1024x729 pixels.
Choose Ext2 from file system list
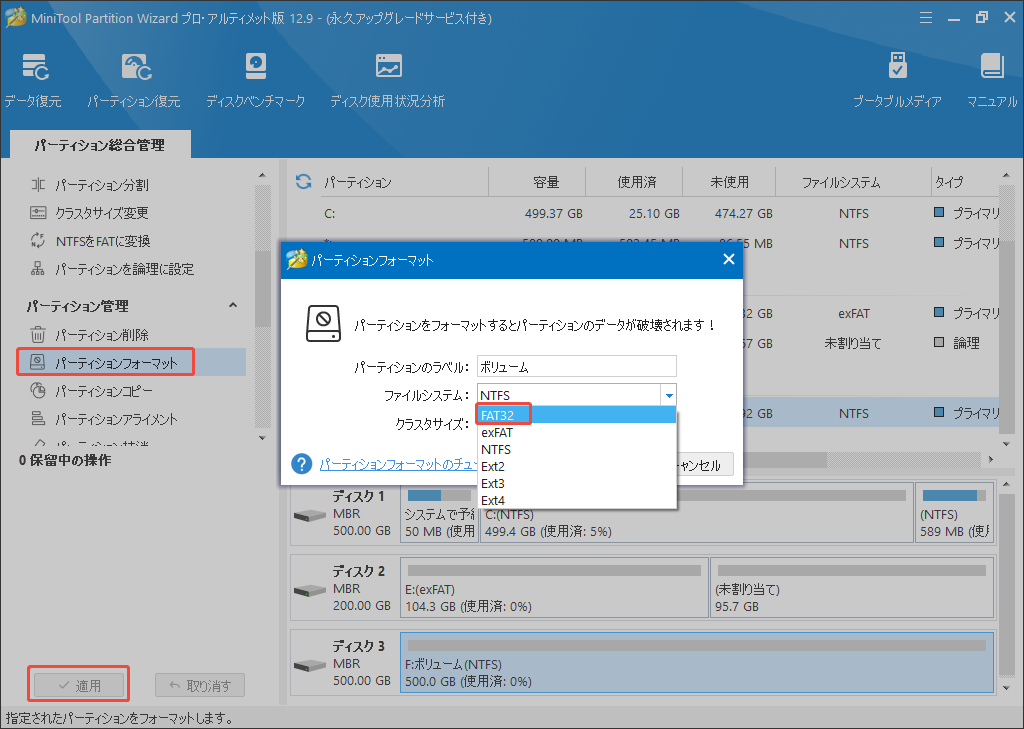click(x=577, y=466)
